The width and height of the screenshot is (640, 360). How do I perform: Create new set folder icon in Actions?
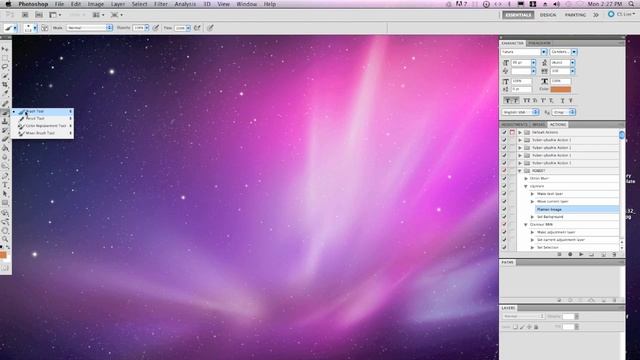[591, 254]
